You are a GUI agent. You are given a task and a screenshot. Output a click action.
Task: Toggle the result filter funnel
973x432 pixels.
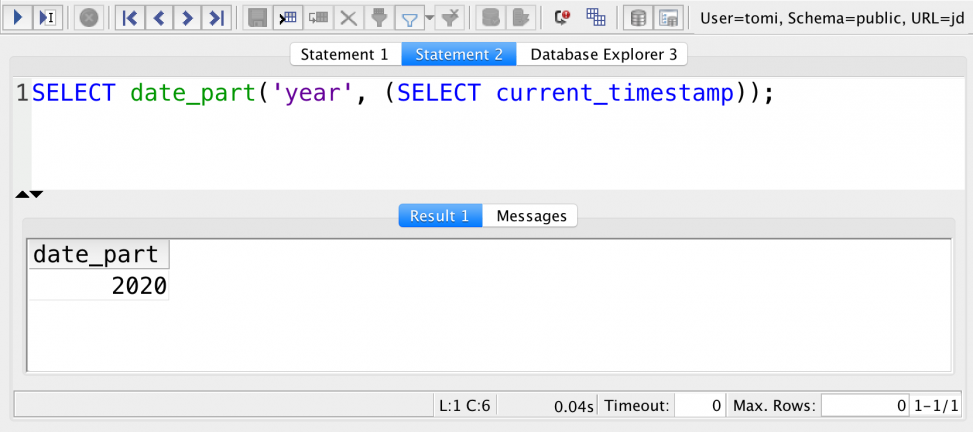[408, 17]
